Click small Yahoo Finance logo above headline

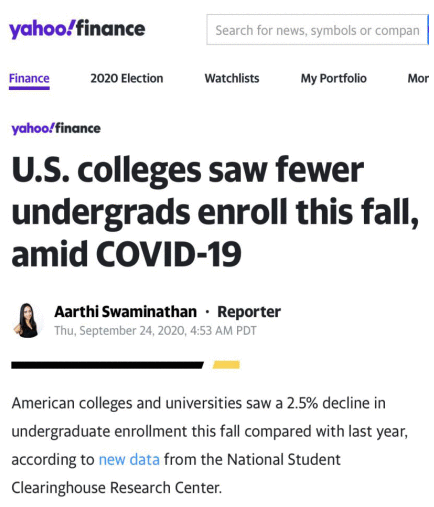pyautogui.click(x=56, y=128)
